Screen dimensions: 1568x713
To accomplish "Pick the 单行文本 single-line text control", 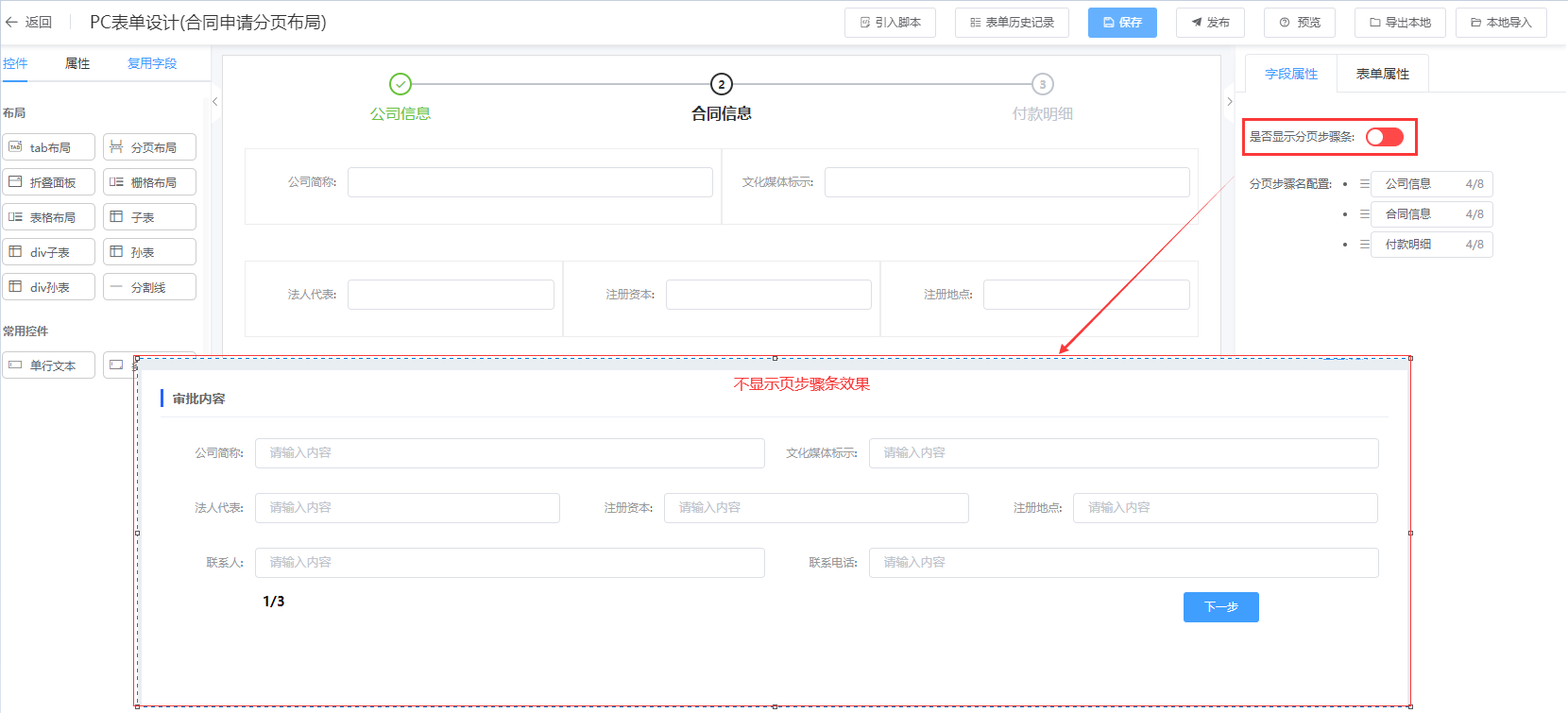I will tap(49, 365).
